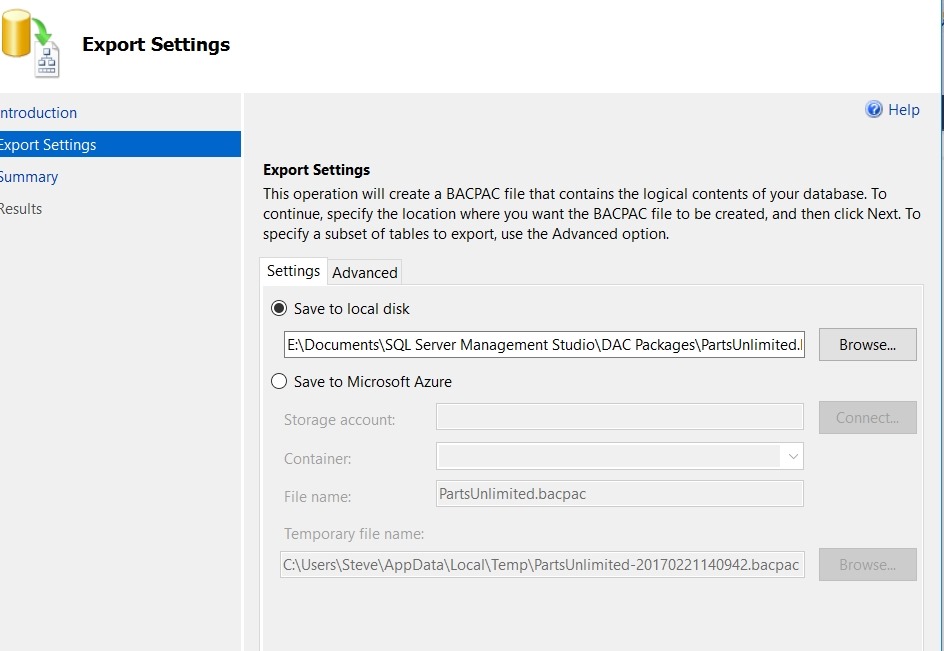This screenshot has height=651, width=944.
Task: Select Export Settings in the left navigation
Action: [x=48, y=145]
